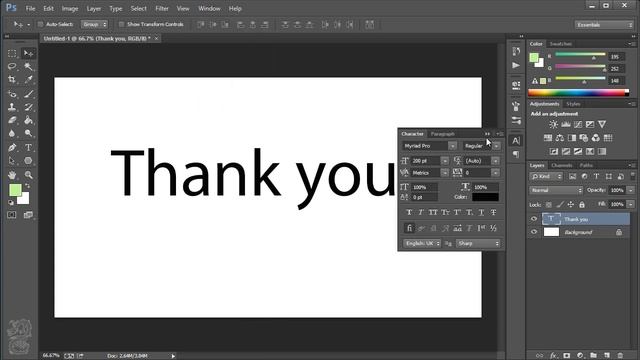Open the Filter menu
The height and width of the screenshot is (360, 640).
tap(162, 9)
